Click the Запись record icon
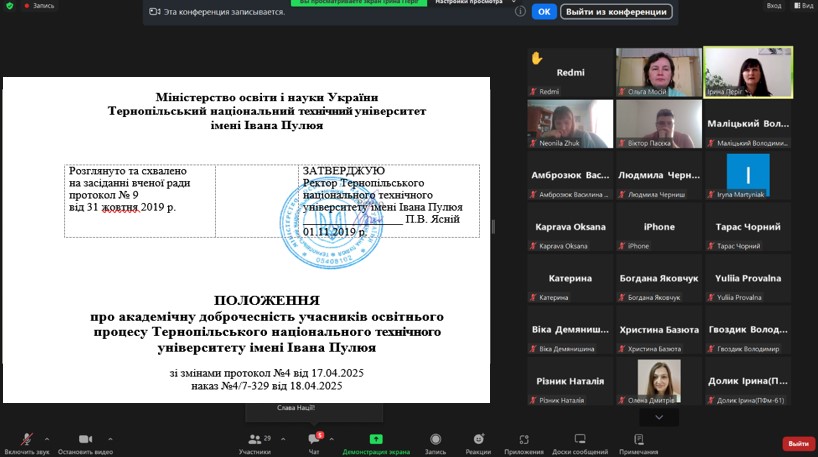818x457 pixels. (x=435, y=441)
